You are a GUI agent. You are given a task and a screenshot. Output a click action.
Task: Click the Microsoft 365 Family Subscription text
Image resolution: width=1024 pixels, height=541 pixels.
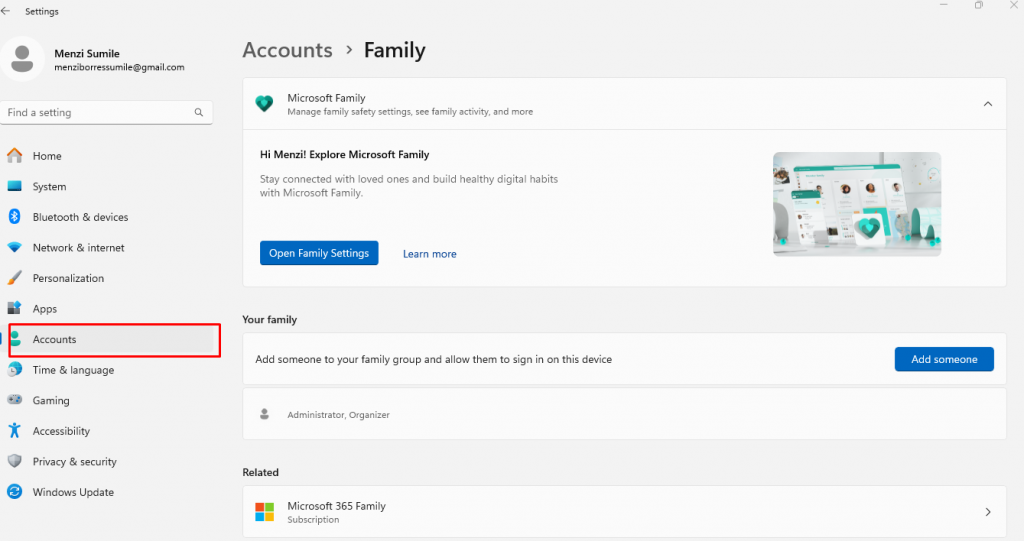click(336, 512)
